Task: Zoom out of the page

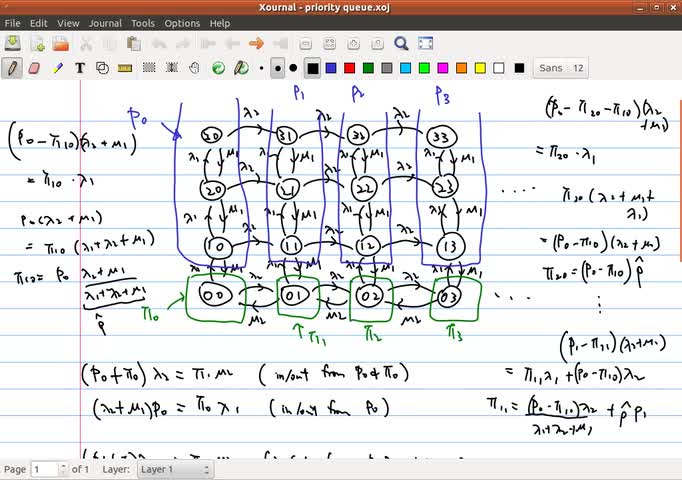Action: [x=306, y=43]
